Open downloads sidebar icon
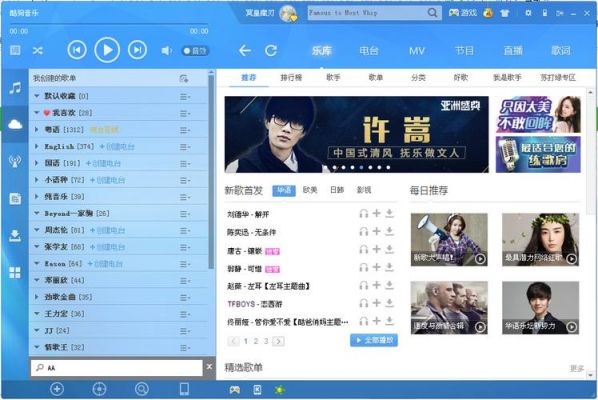Viewport: 598px width, 400px height. (15, 236)
